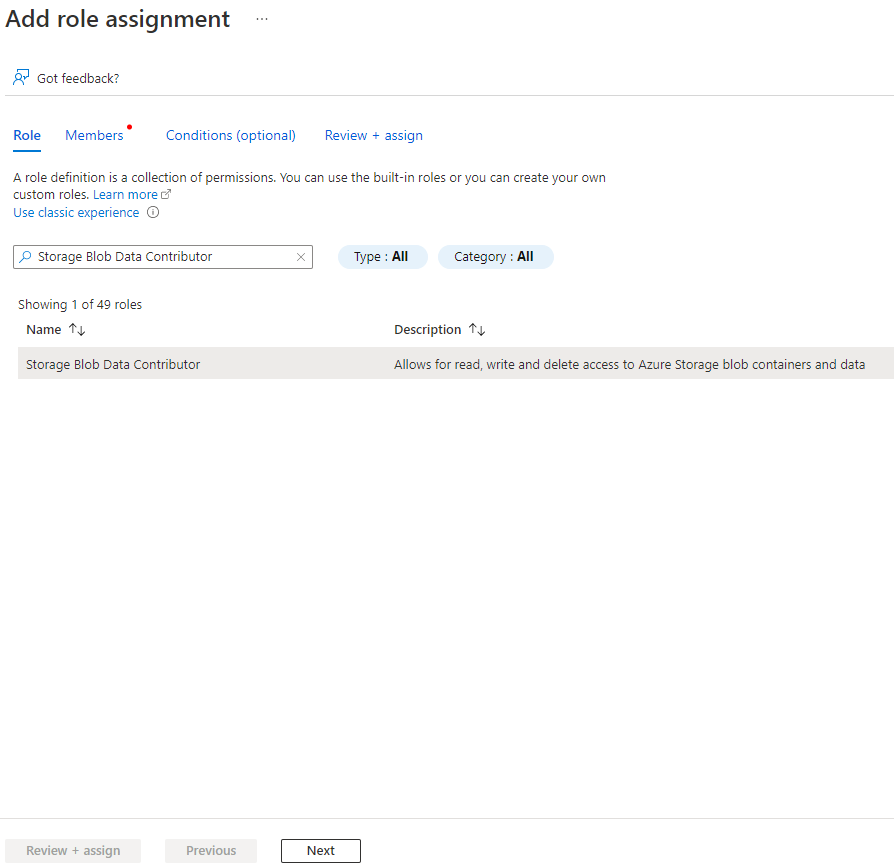894x867 pixels.
Task: Click 'Showing 1 of 49 roles' text
Action: [x=80, y=305]
